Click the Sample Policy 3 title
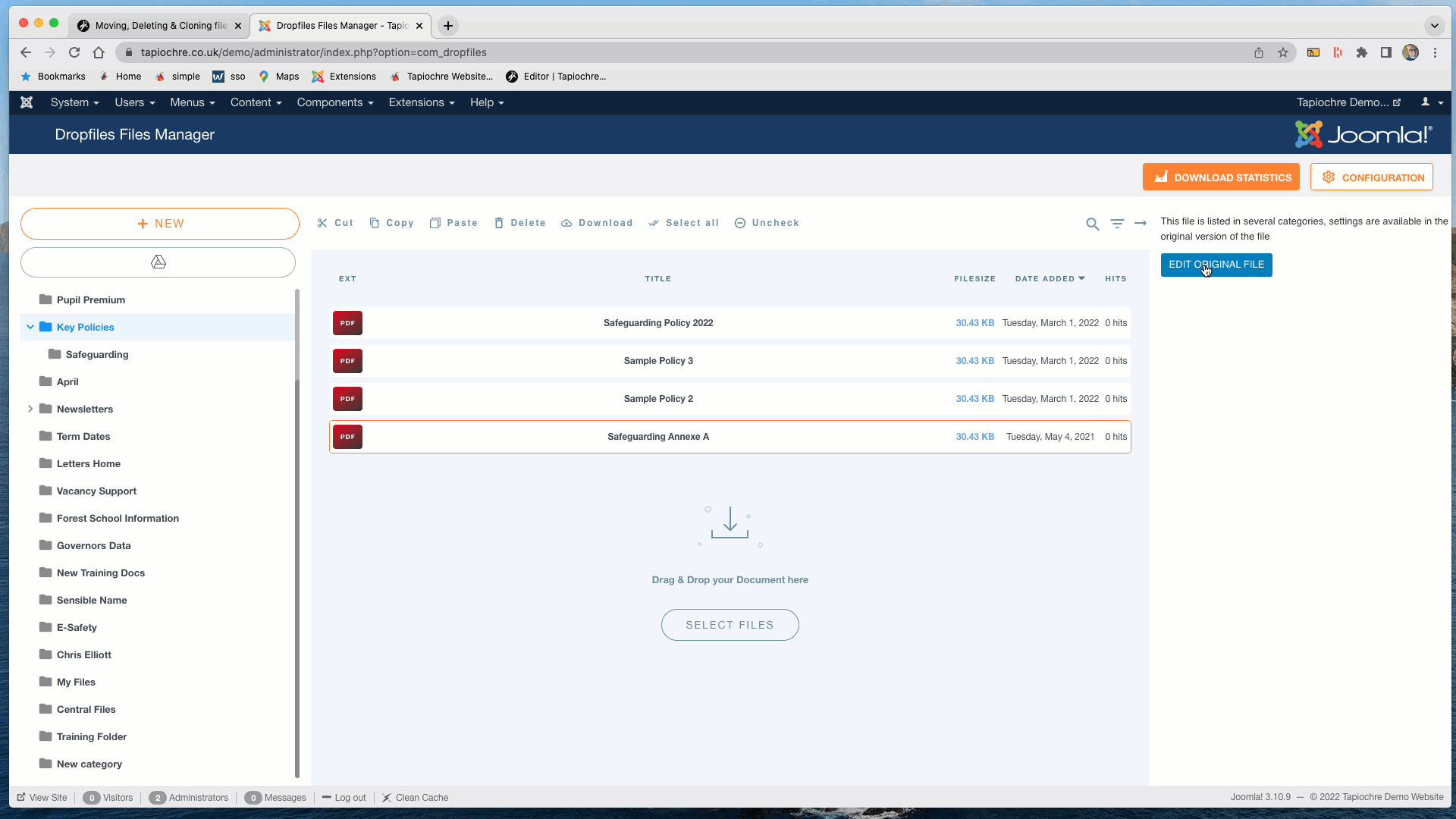Screen dimensions: 1456x819 tap(658, 361)
